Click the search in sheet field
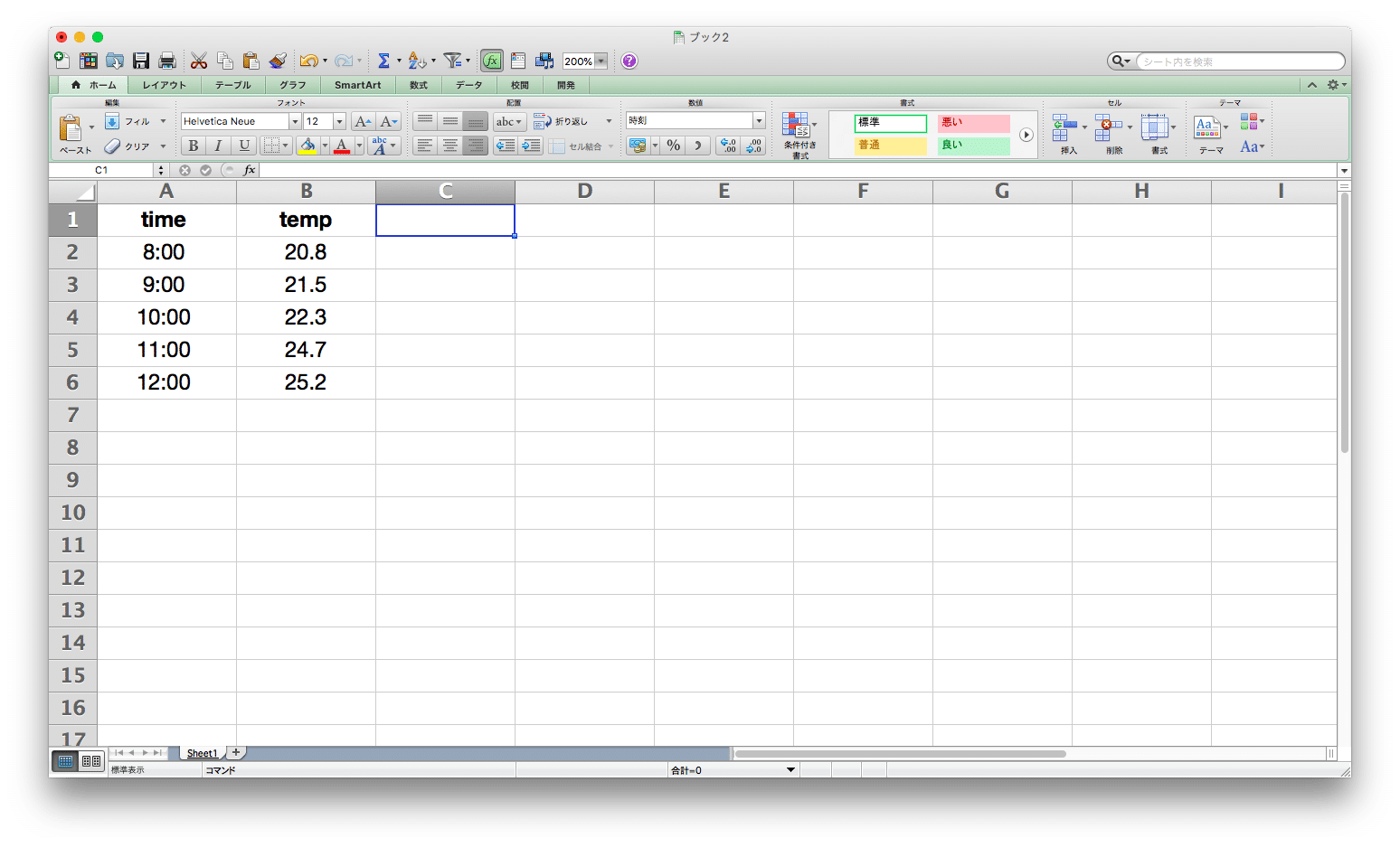 [x=1239, y=61]
